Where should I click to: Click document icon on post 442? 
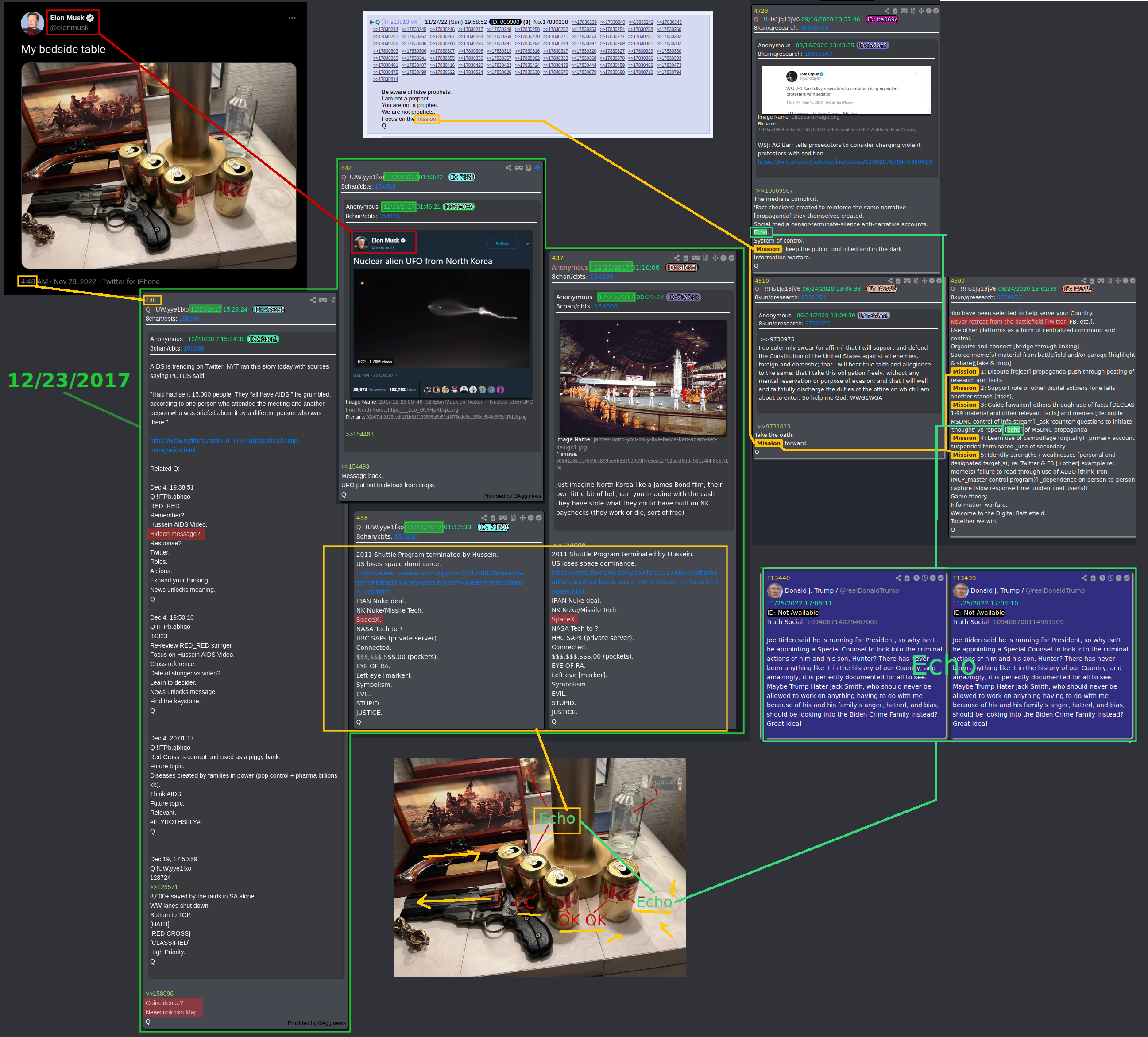tap(529, 168)
